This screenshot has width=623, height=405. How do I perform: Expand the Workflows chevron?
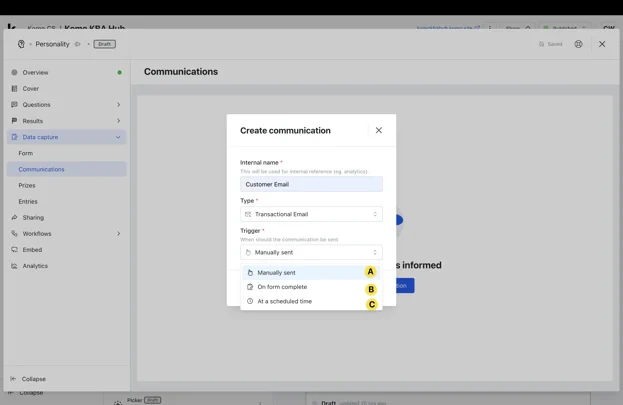tap(118, 234)
